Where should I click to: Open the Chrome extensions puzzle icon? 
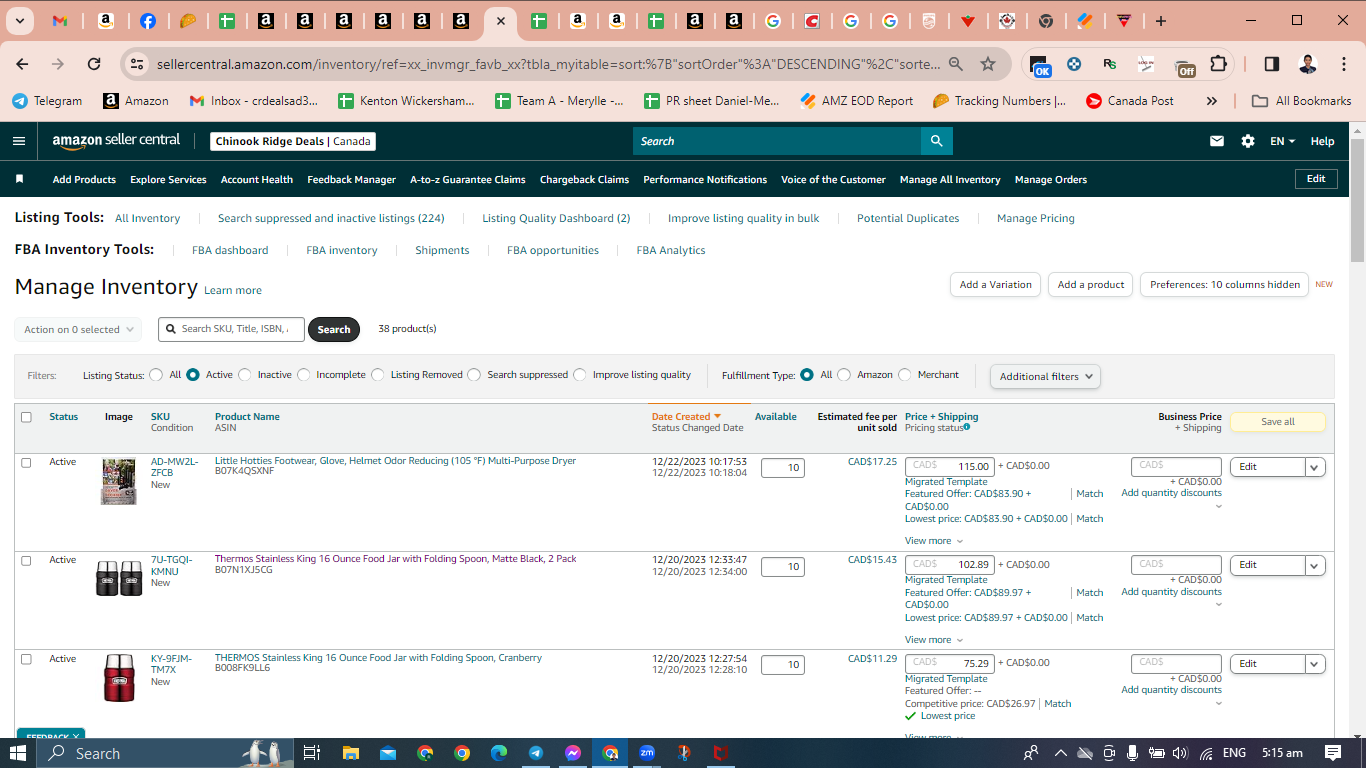(x=1218, y=64)
